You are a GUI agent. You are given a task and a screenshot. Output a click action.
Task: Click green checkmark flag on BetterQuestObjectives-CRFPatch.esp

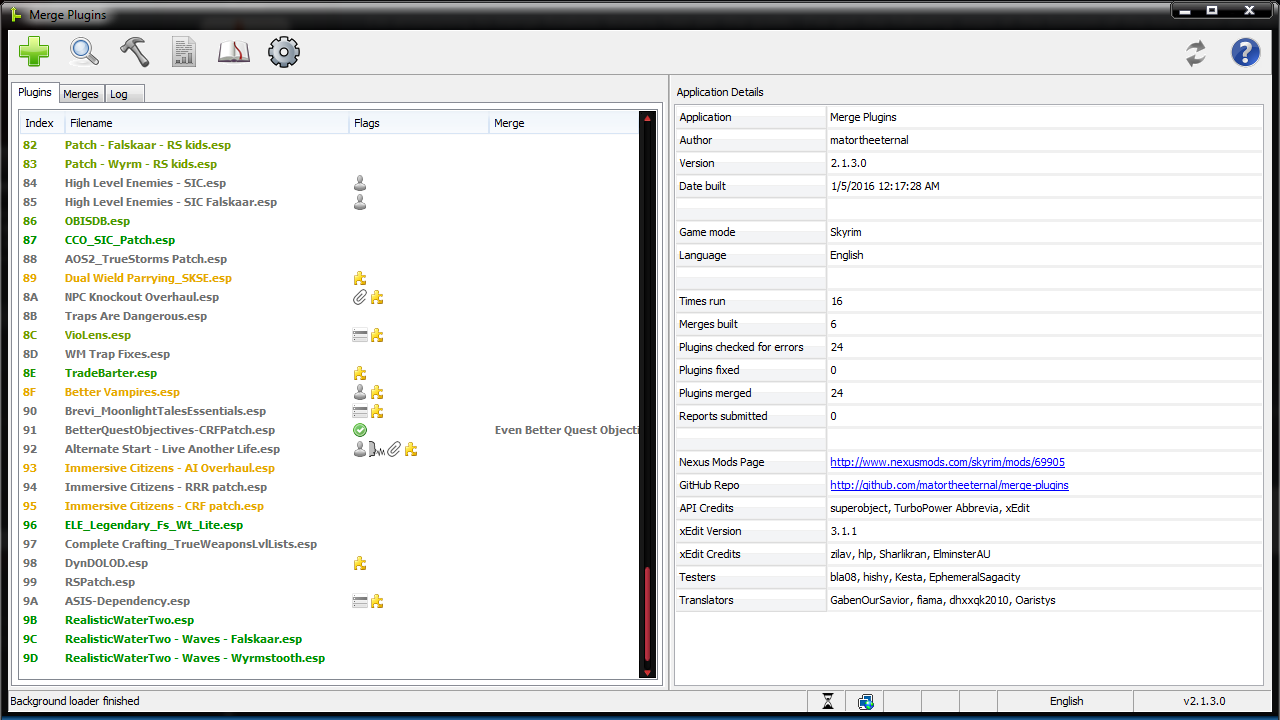[x=360, y=430]
